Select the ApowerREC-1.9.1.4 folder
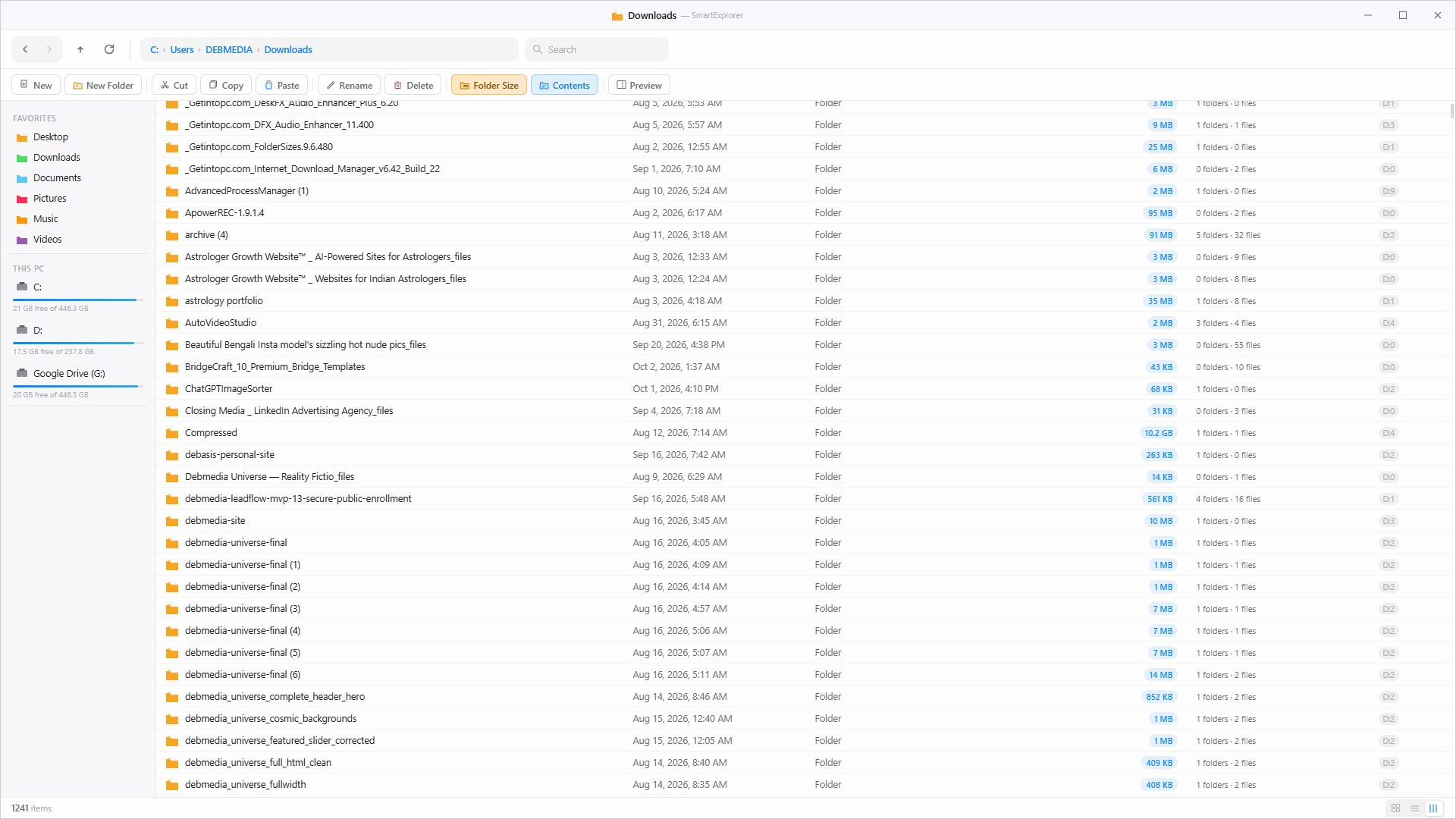The width and height of the screenshot is (1456, 819). click(x=804, y=213)
